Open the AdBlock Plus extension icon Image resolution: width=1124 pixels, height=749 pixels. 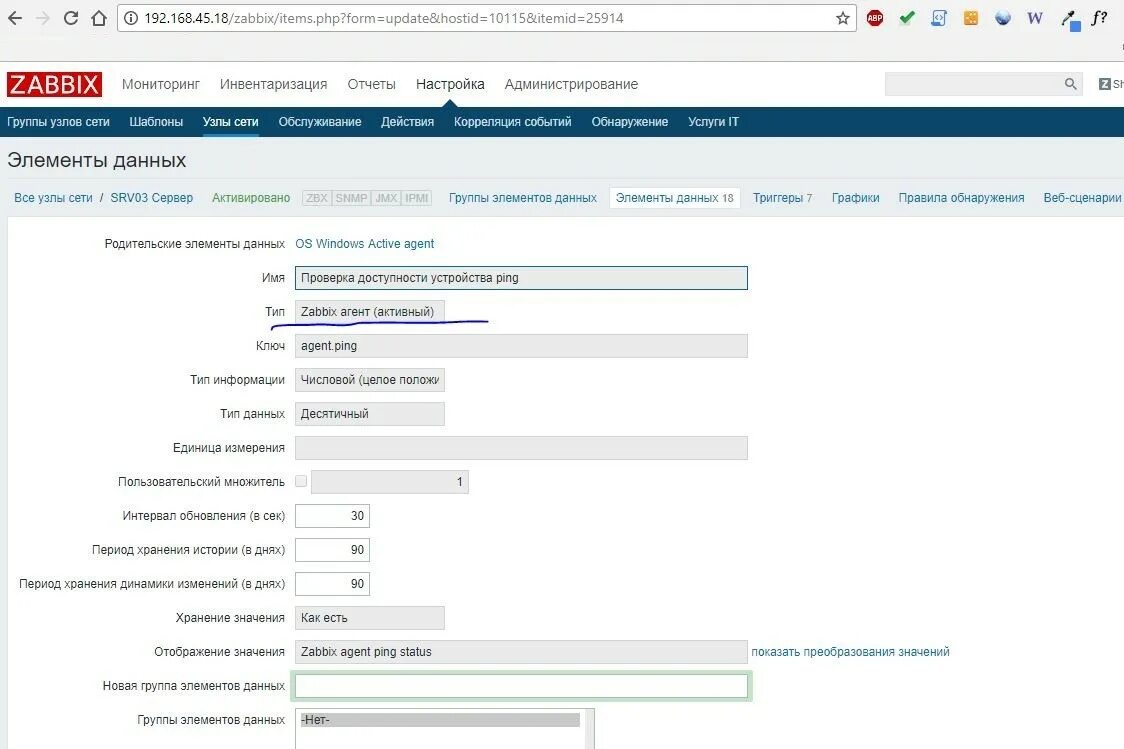click(x=875, y=18)
